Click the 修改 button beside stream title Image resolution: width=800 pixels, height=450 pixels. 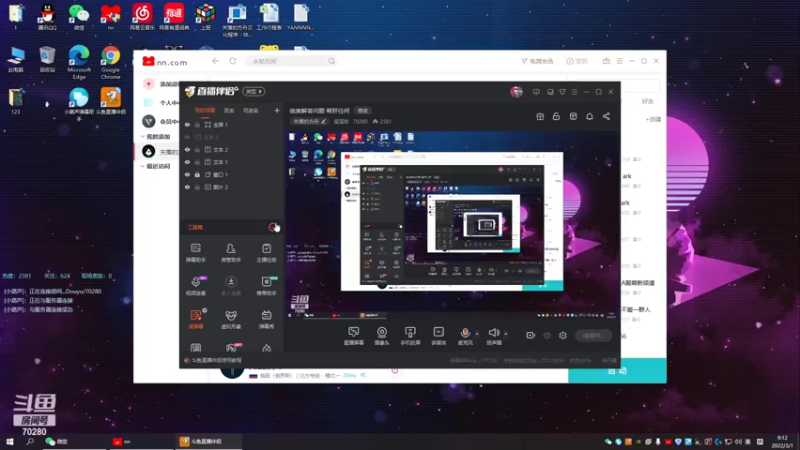click(363, 111)
